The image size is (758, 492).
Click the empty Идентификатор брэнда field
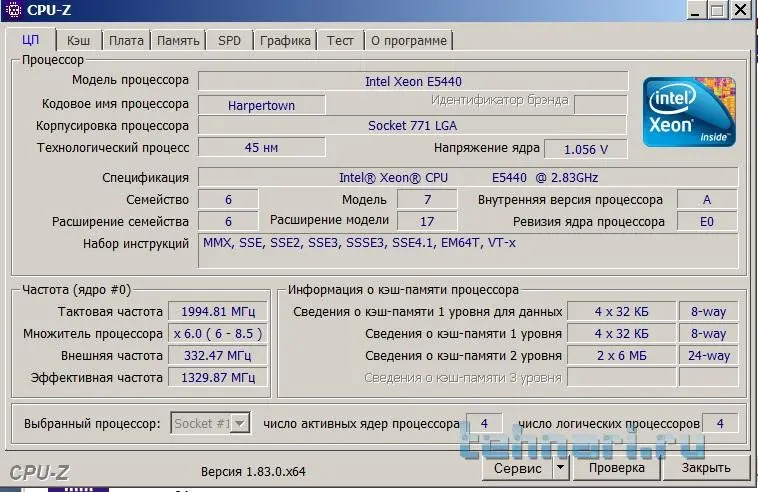pos(601,104)
